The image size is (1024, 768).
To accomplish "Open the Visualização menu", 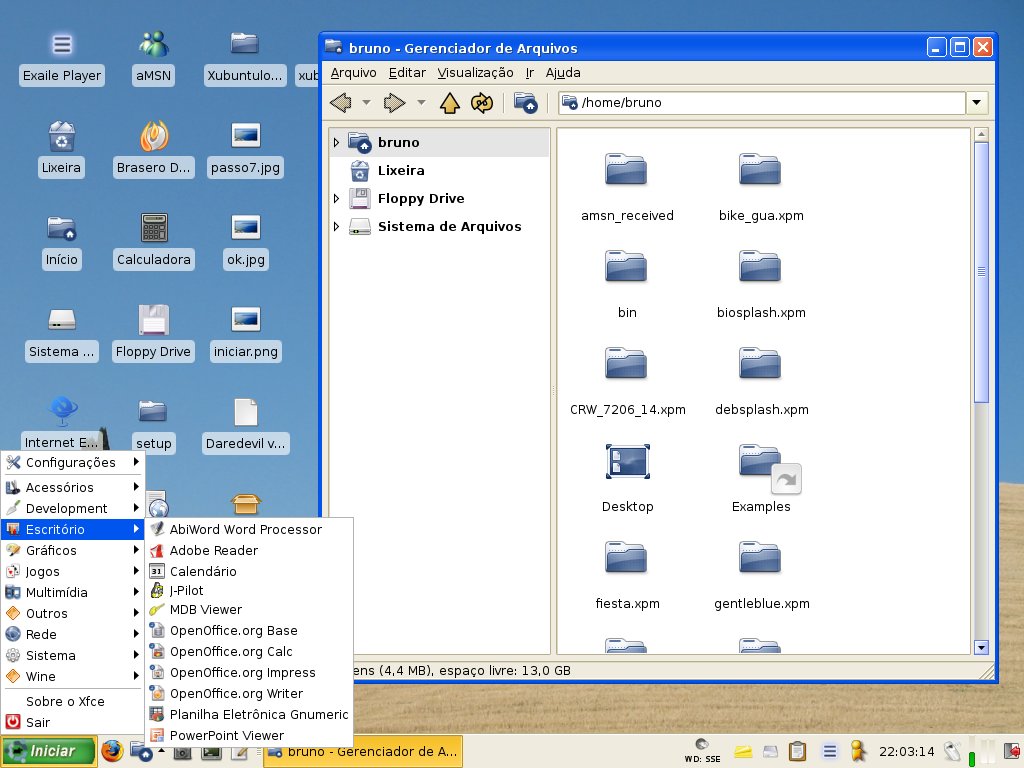I will point(475,72).
